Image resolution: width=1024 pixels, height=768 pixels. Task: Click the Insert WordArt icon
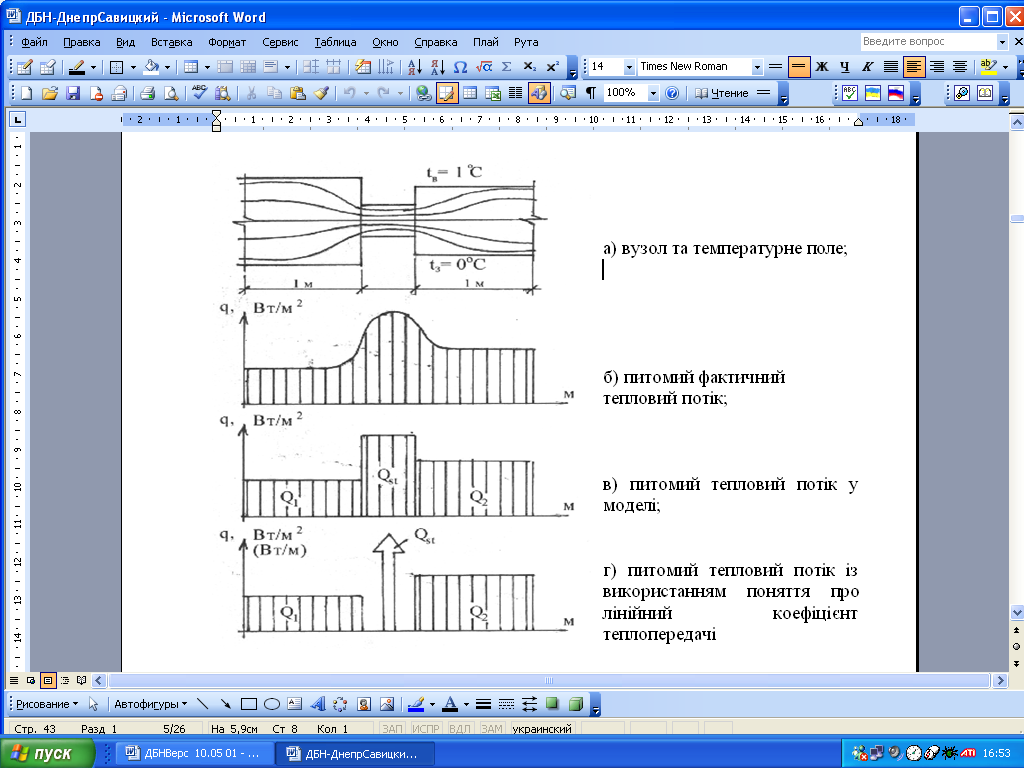click(318, 703)
